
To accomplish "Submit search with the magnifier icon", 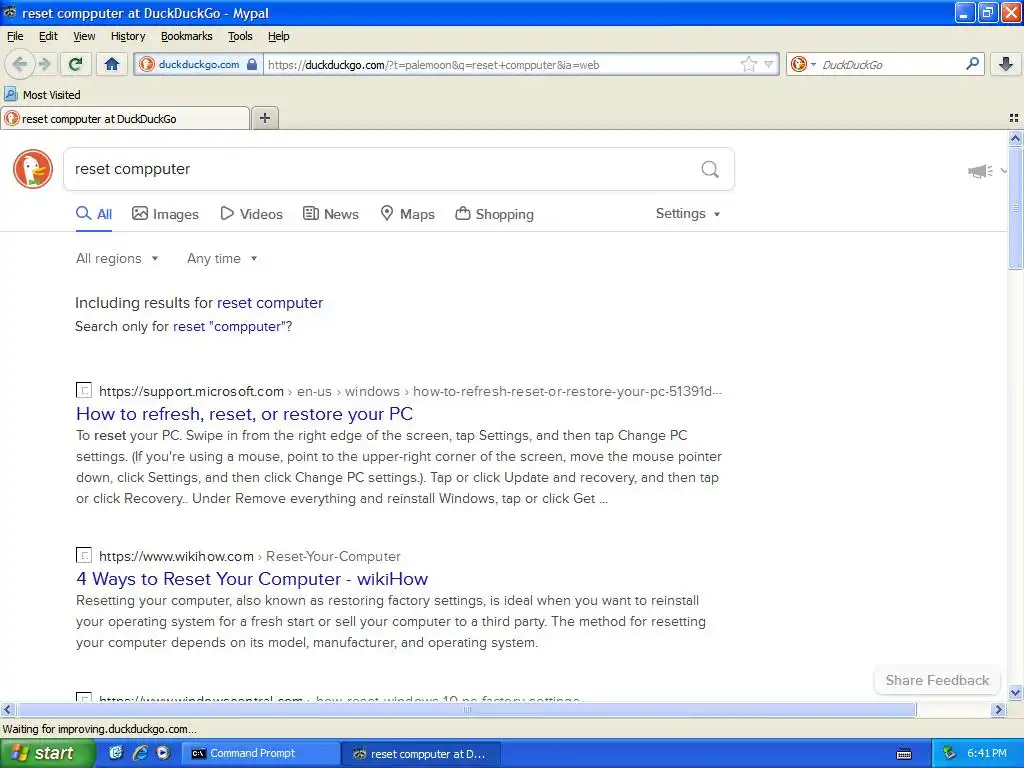I will click(x=710, y=169).
